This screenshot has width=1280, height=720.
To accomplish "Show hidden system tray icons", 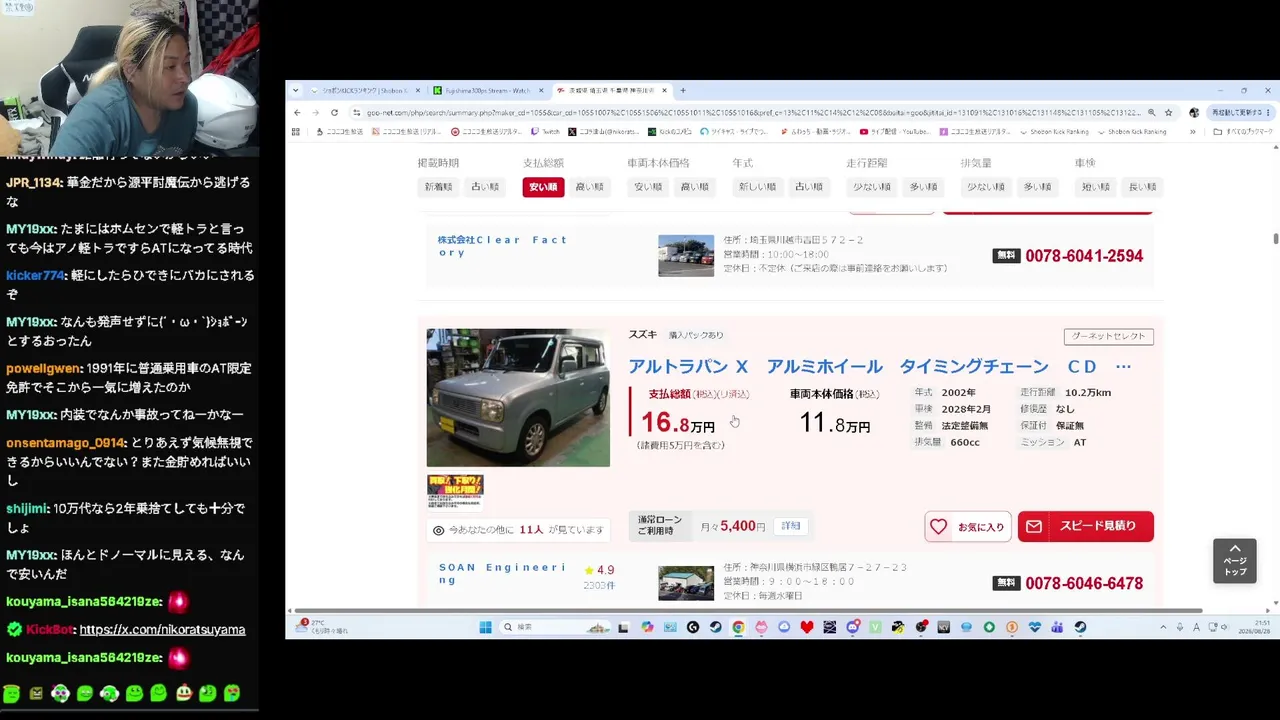I will pyautogui.click(x=1163, y=627).
